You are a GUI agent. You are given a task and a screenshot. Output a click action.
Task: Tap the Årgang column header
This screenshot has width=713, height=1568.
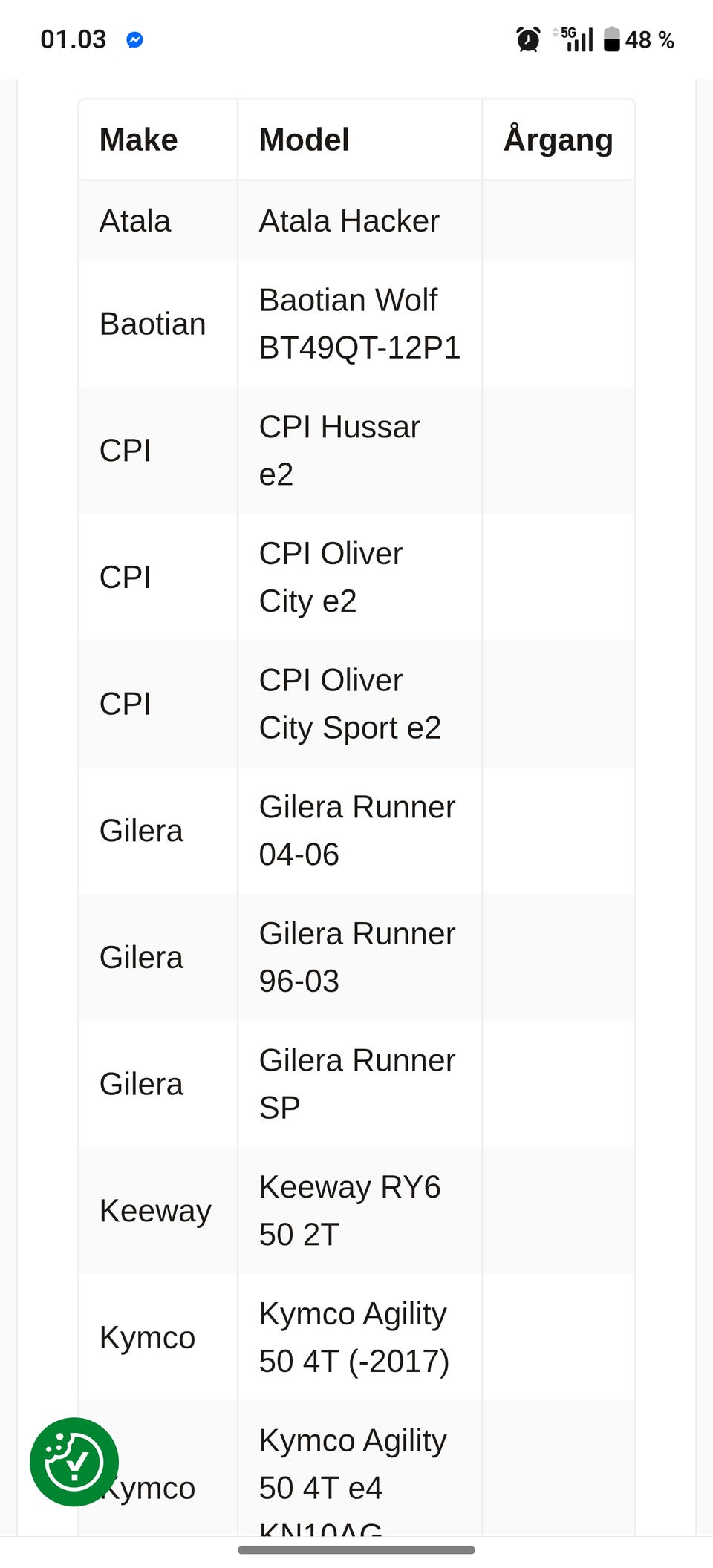tap(559, 140)
